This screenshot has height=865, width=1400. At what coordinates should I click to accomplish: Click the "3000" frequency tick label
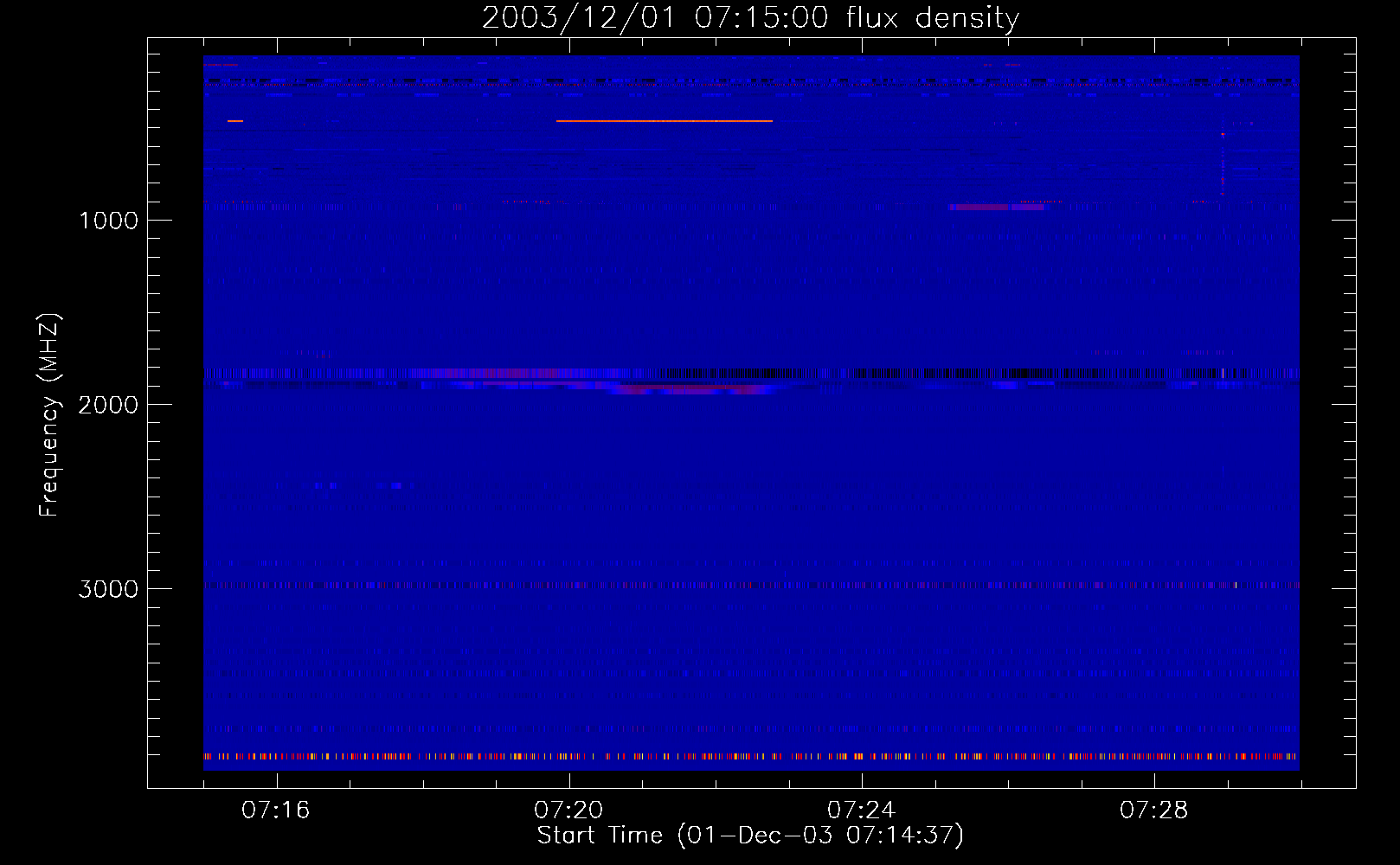click(108, 589)
